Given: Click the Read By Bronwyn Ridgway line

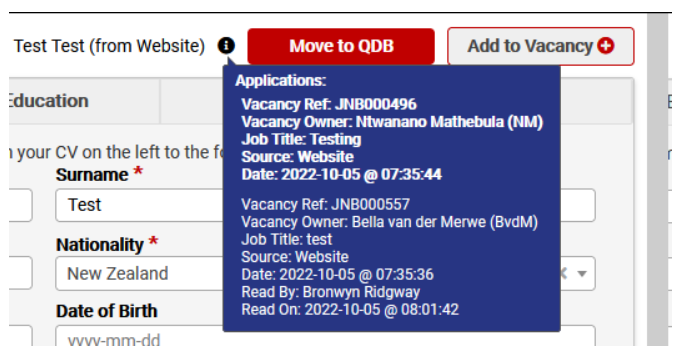Looking at the screenshot, I should click(330, 292).
